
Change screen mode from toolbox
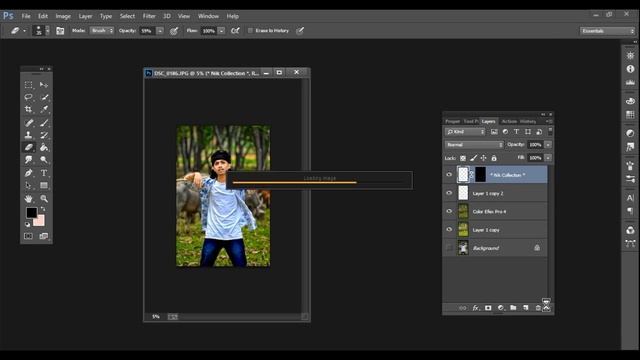tap(43, 236)
